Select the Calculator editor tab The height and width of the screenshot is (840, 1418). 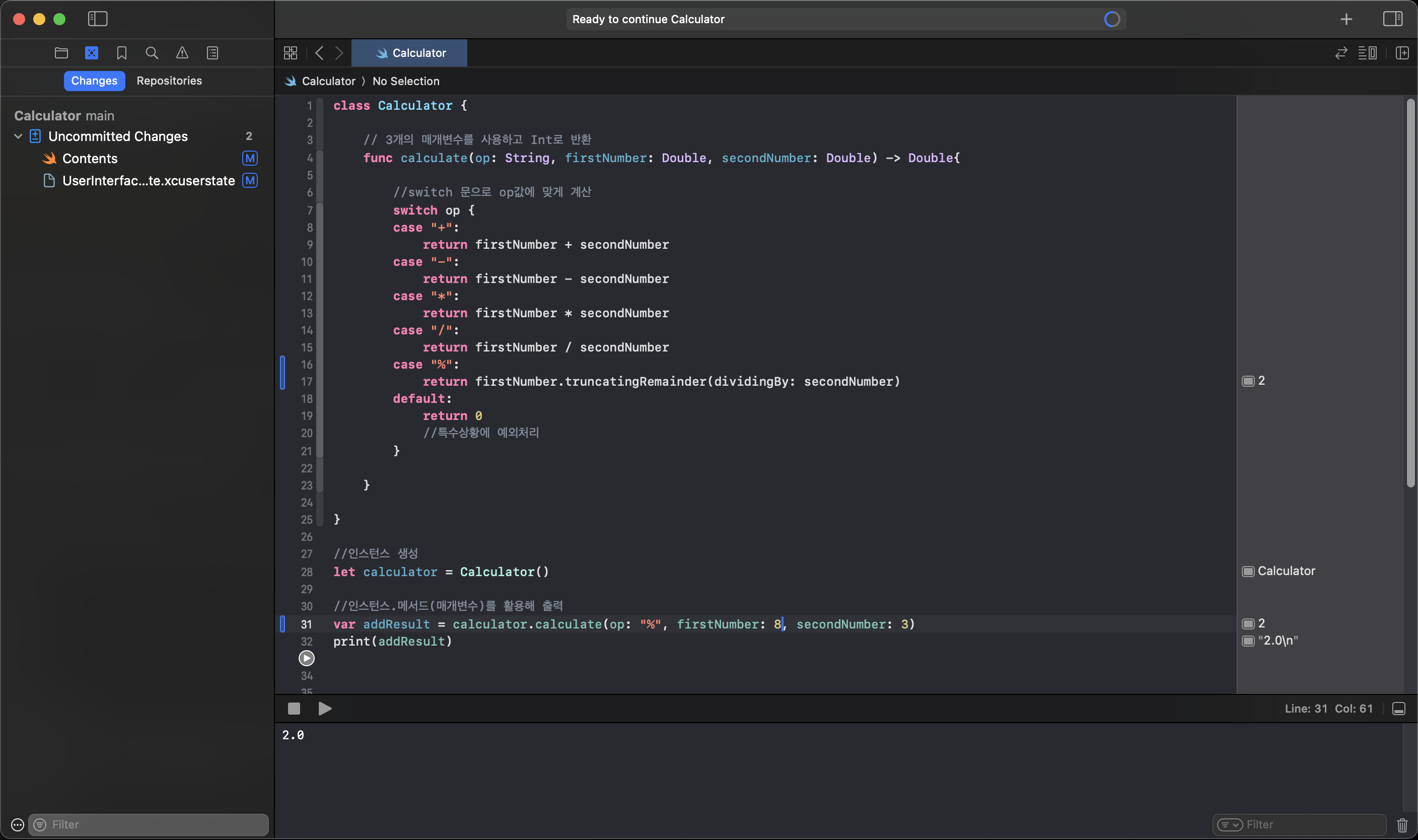410,53
